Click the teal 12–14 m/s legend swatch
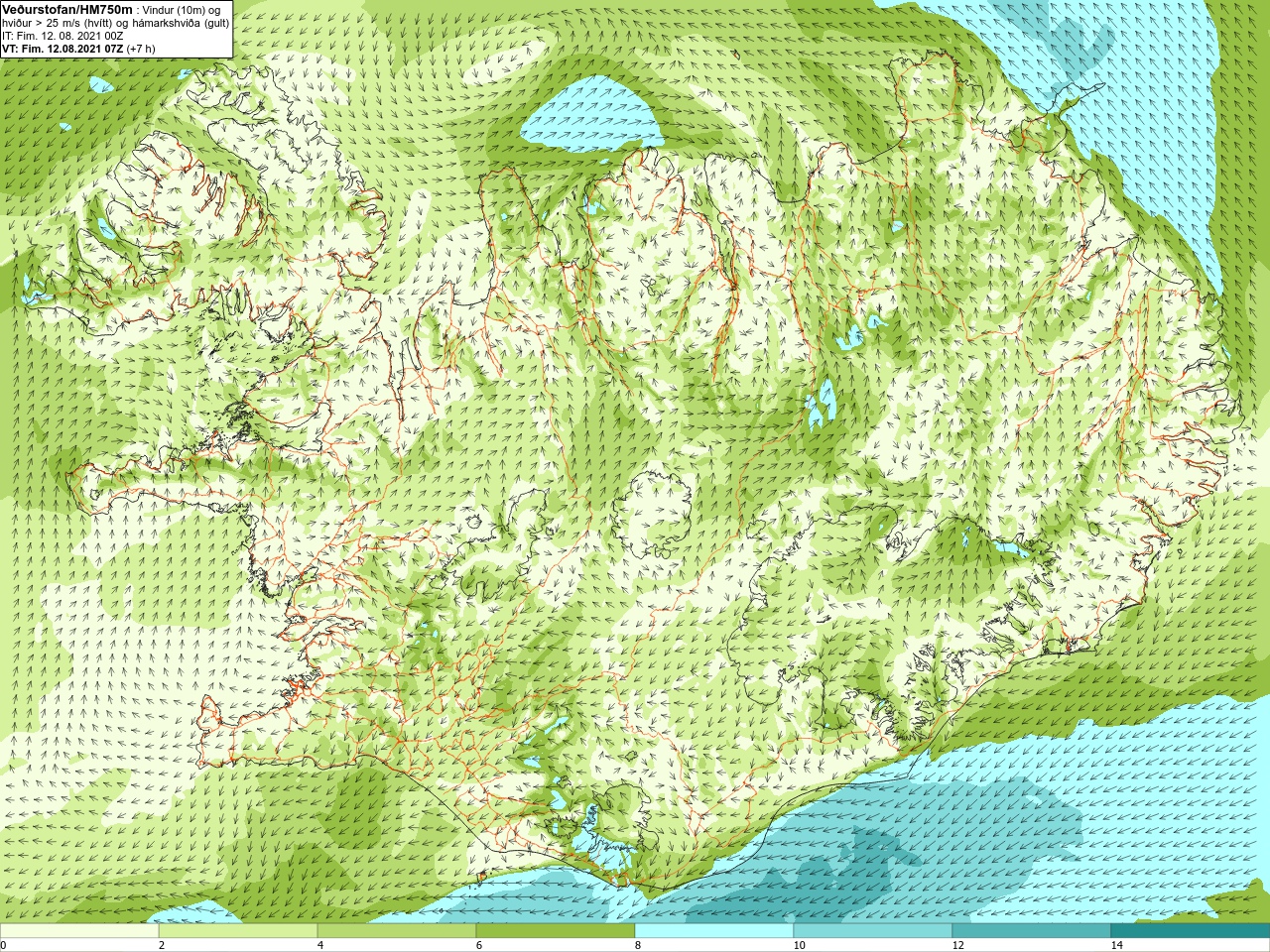 (x=1032, y=931)
